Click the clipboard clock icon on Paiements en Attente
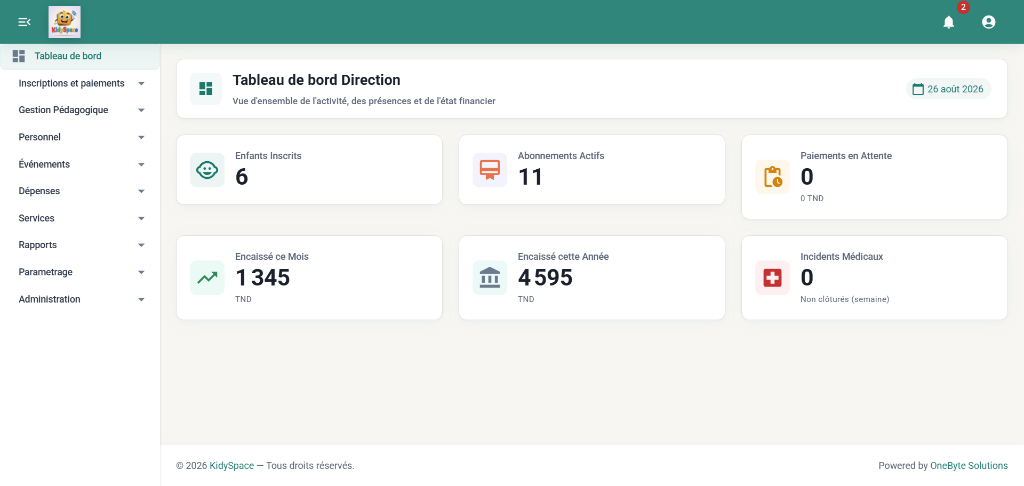 pos(773,177)
